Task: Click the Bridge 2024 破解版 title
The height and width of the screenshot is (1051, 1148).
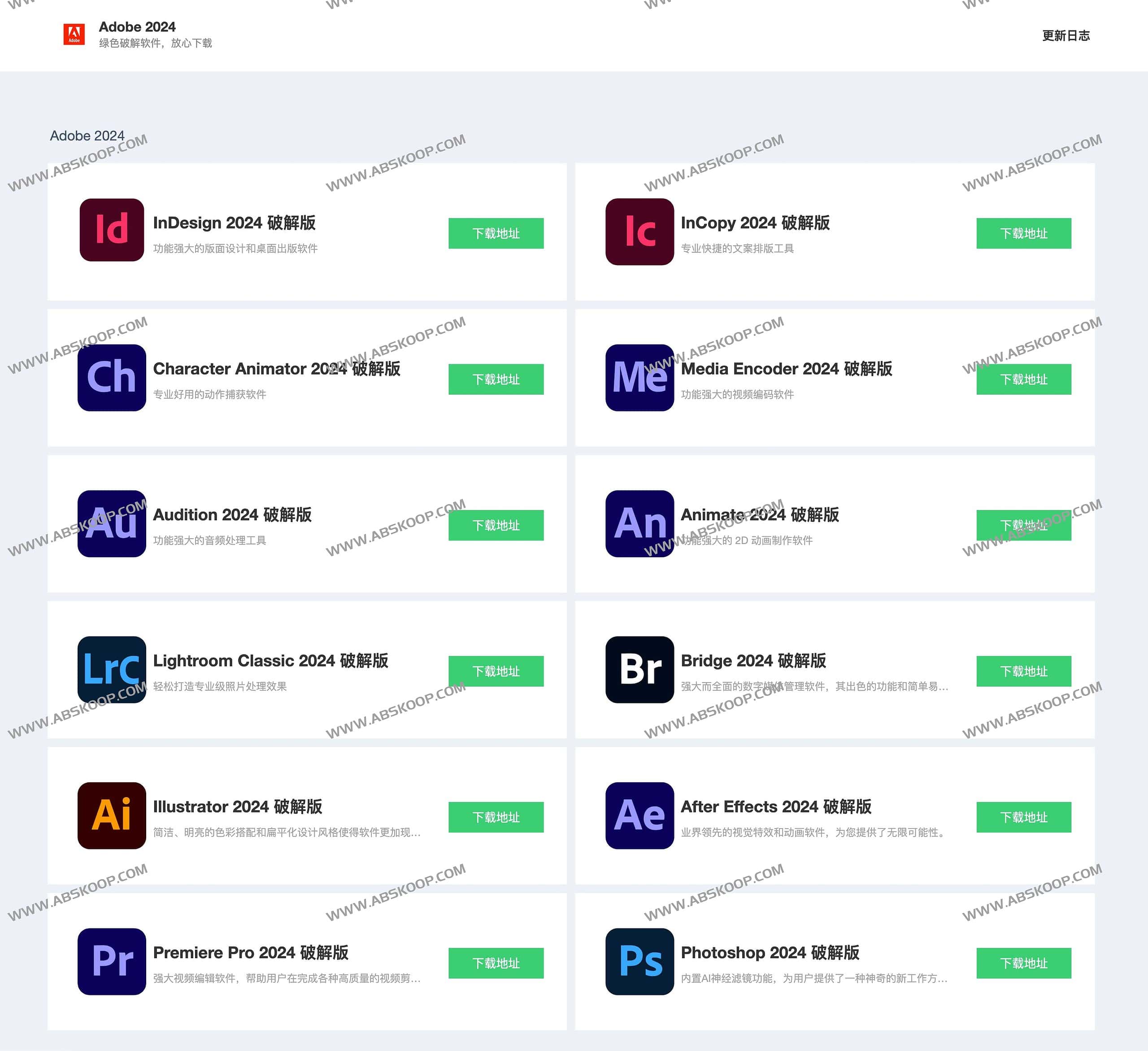Action: tap(753, 661)
